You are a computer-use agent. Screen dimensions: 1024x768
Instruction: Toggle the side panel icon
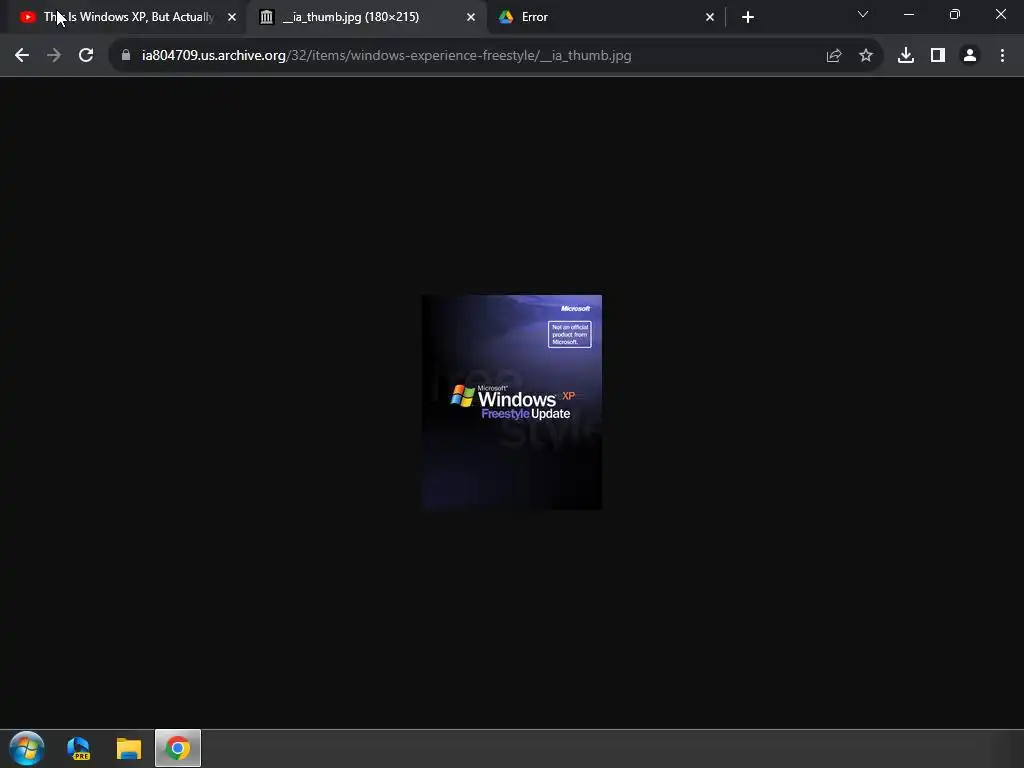[938, 56]
